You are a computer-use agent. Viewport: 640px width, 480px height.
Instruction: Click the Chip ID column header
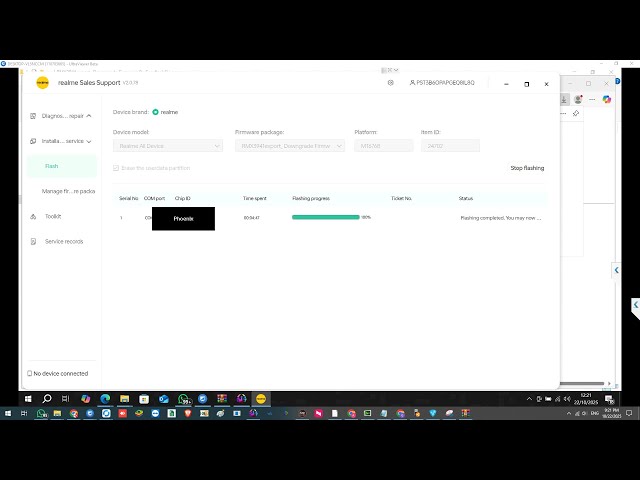pyautogui.click(x=182, y=198)
